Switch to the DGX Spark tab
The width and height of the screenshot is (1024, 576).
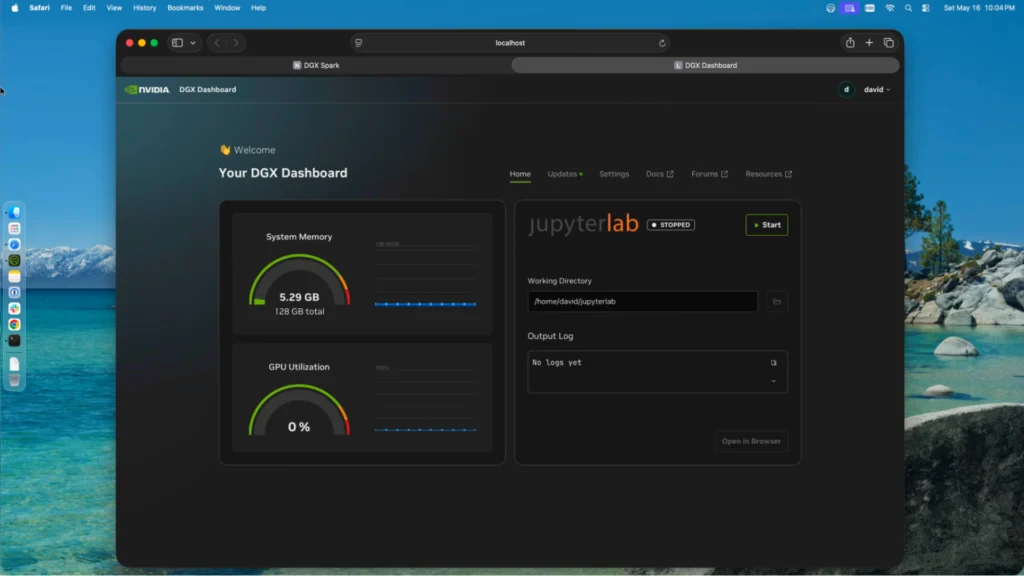315,65
